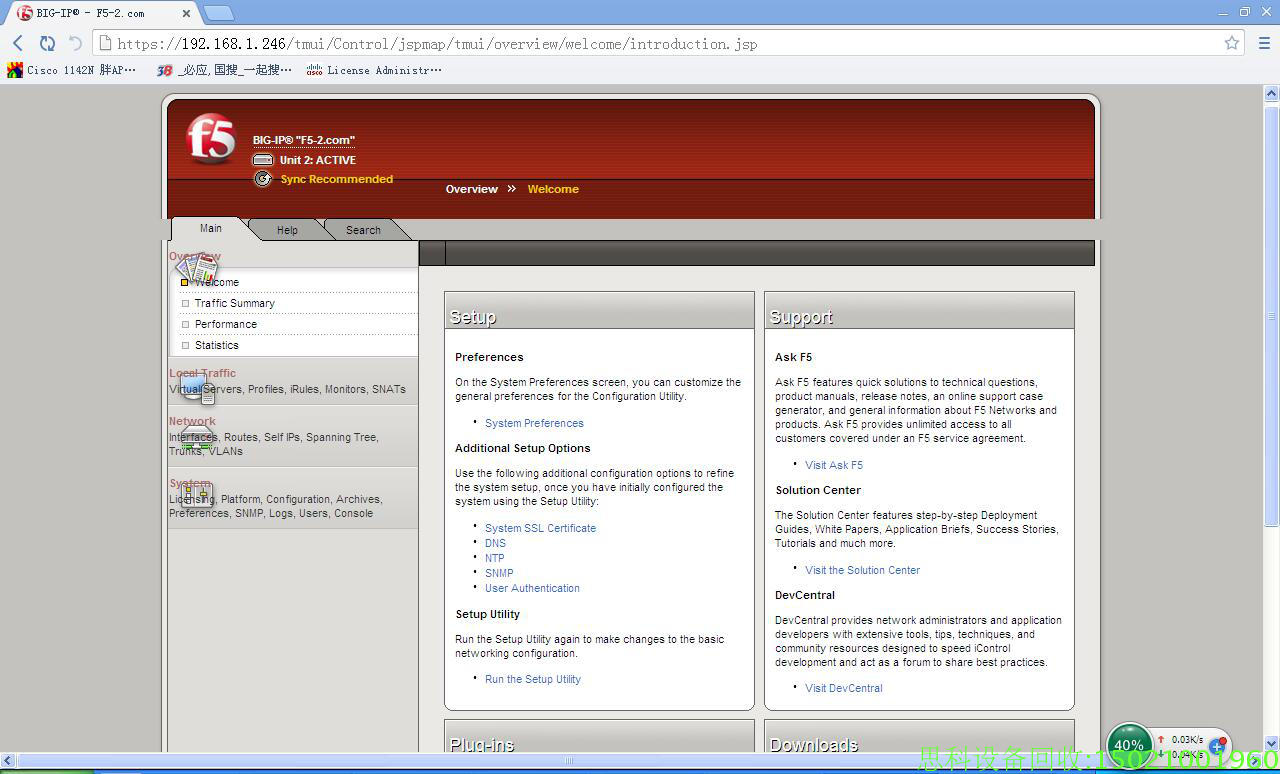Open the User Authentication link
The image size is (1280, 774).
532,588
